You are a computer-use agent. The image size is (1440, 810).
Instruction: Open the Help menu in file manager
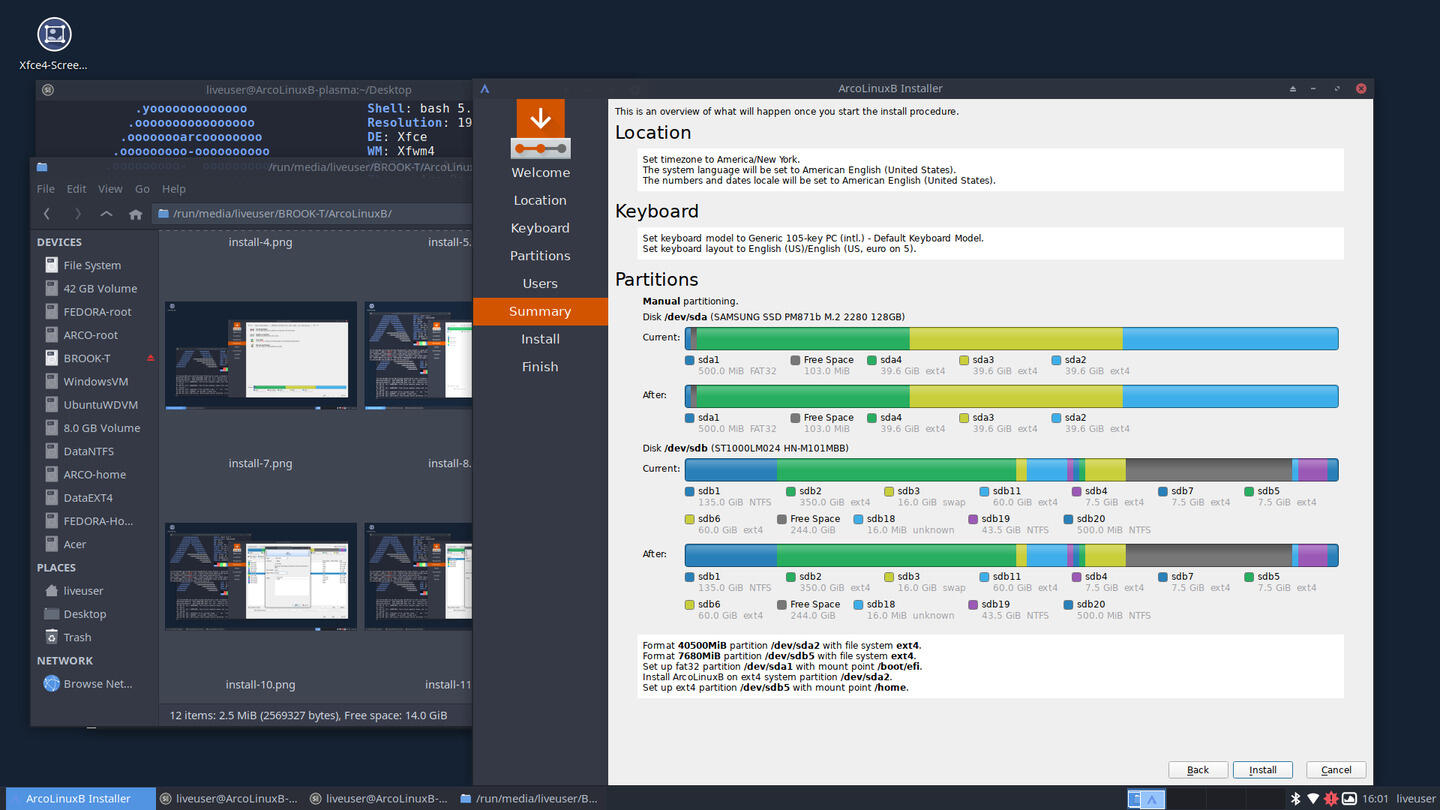[x=174, y=189]
